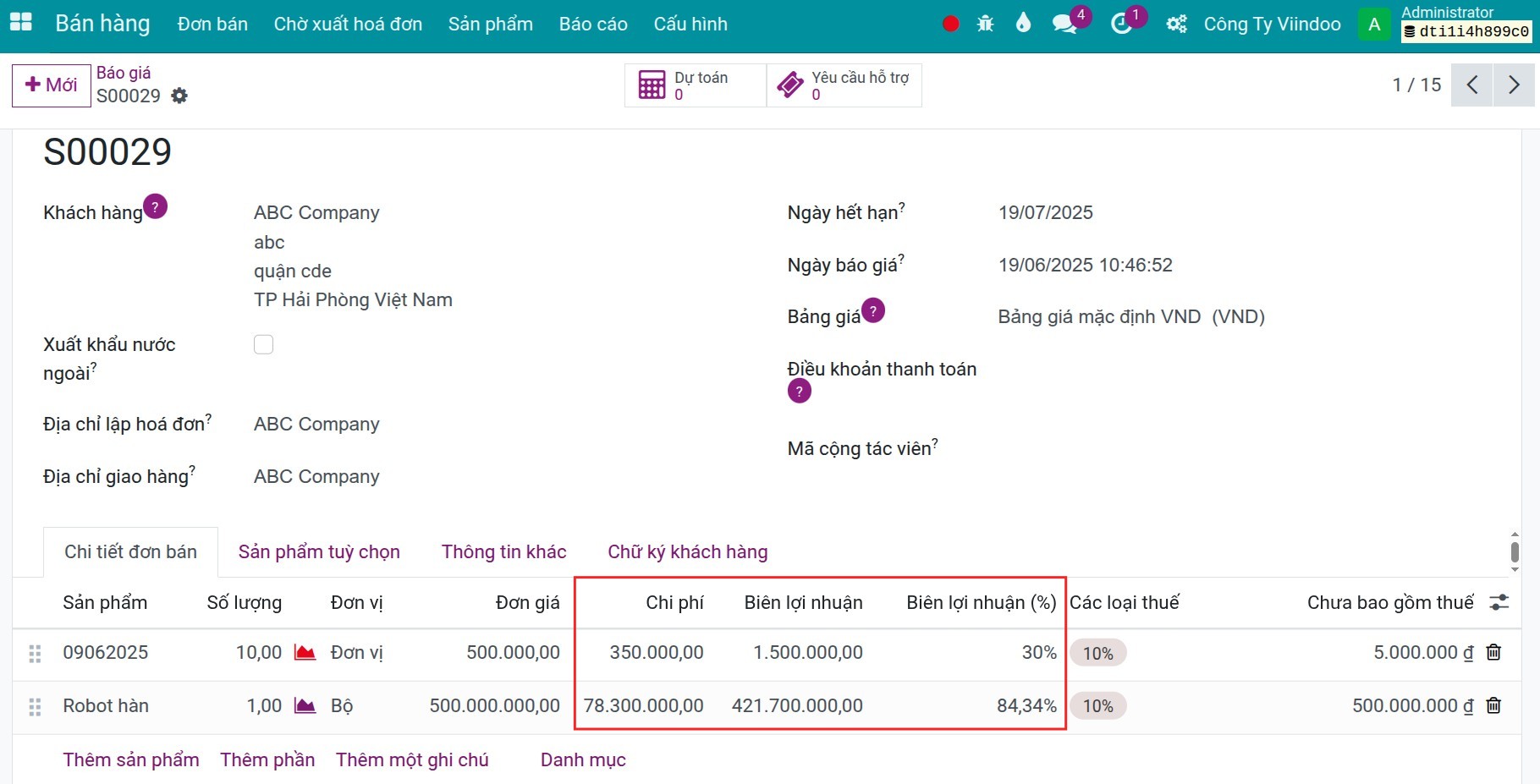
Task: Open messaging icon showing 4 notifications
Action: coord(1062,24)
